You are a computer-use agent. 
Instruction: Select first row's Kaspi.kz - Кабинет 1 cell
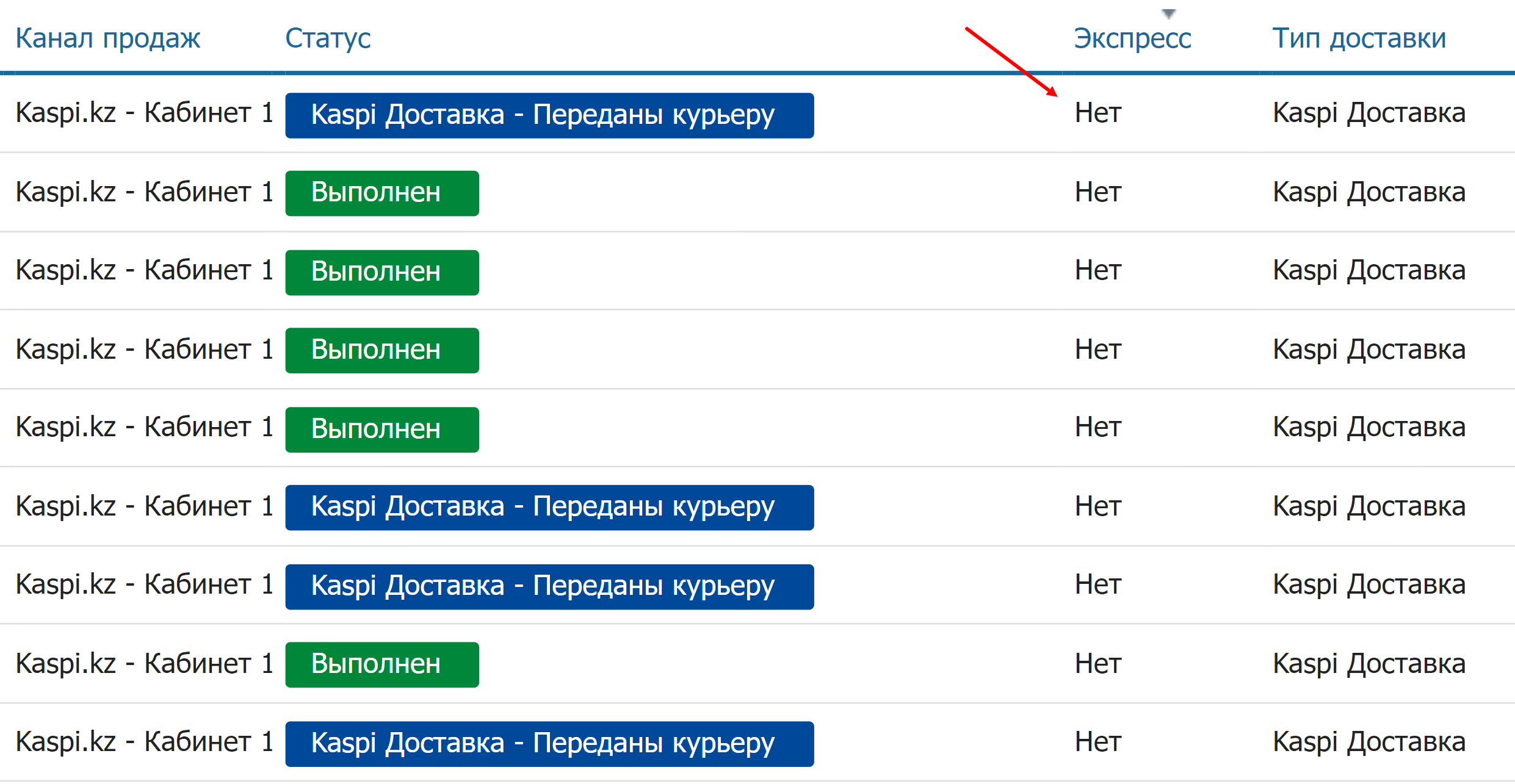tap(144, 113)
